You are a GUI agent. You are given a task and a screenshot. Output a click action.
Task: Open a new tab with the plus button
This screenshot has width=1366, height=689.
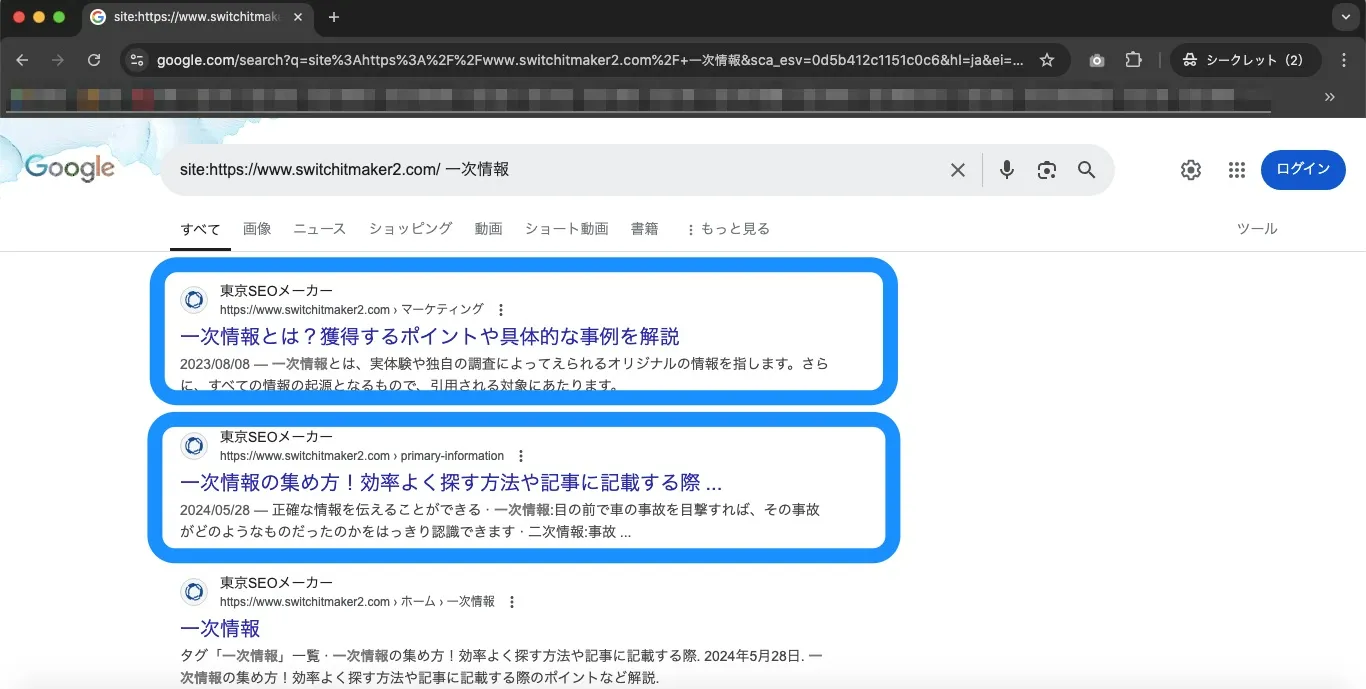click(334, 17)
